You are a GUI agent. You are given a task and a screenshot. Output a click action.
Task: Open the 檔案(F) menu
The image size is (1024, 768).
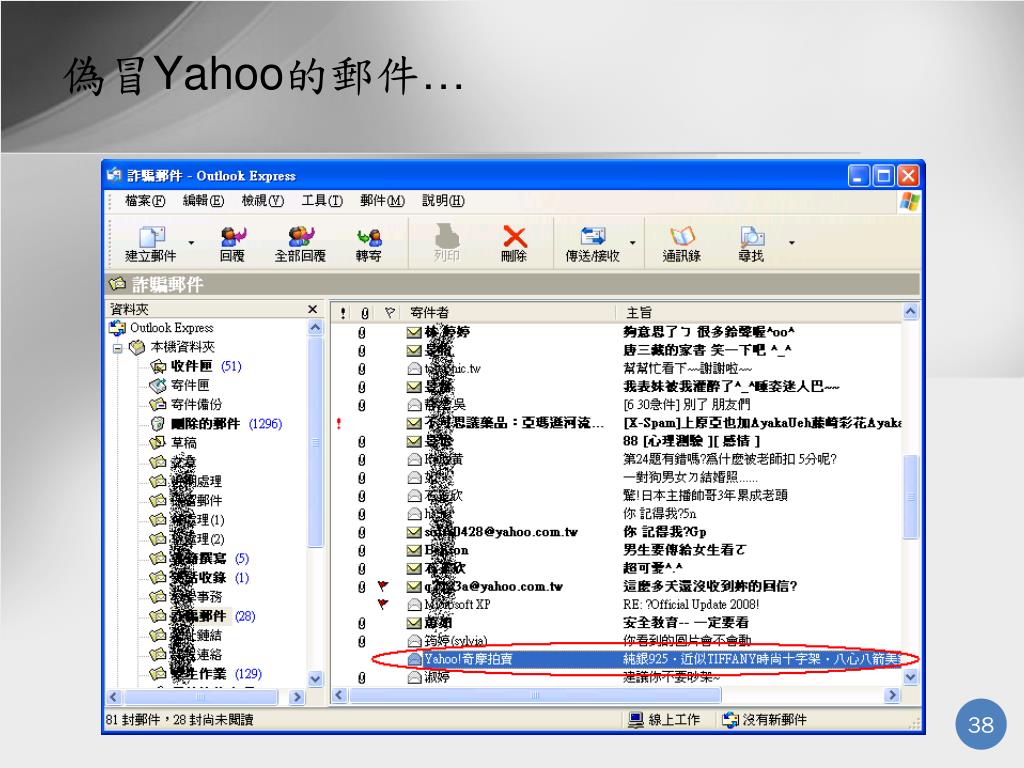tap(145, 200)
